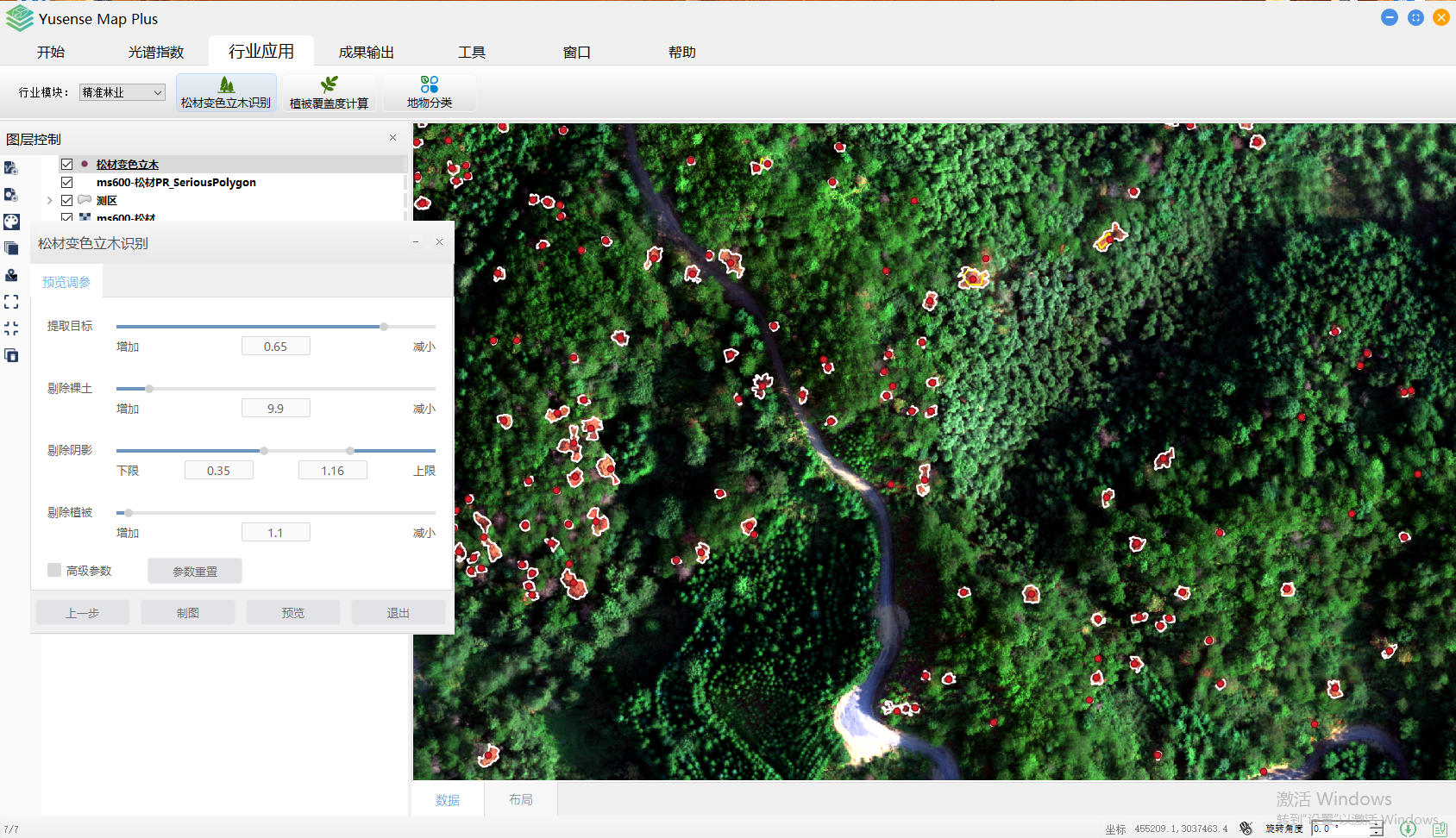Launch the 地物分类 classification tool

(x=430, y=92)
